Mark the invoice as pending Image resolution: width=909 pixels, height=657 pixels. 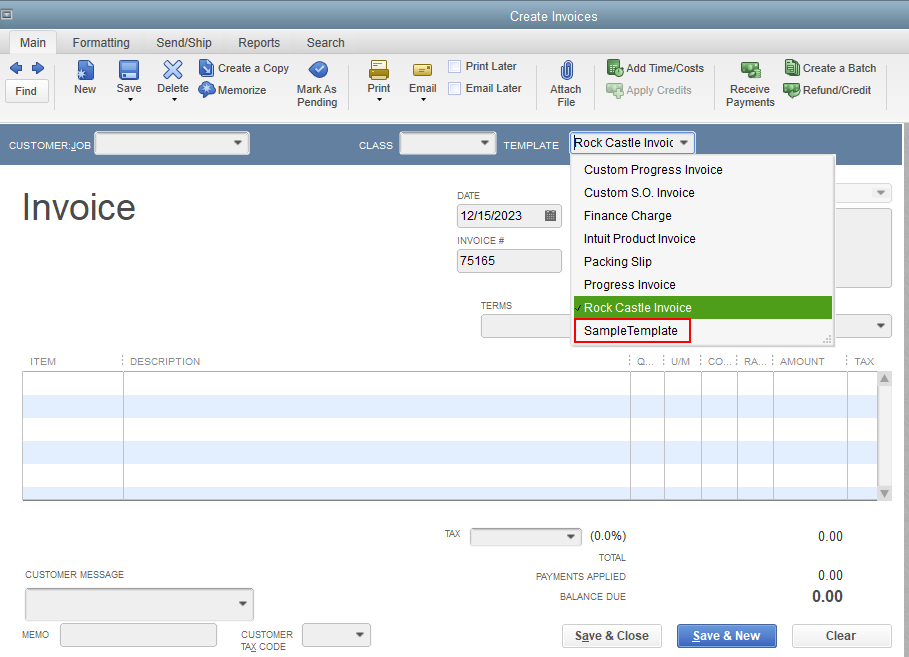(x=317, y=80)
